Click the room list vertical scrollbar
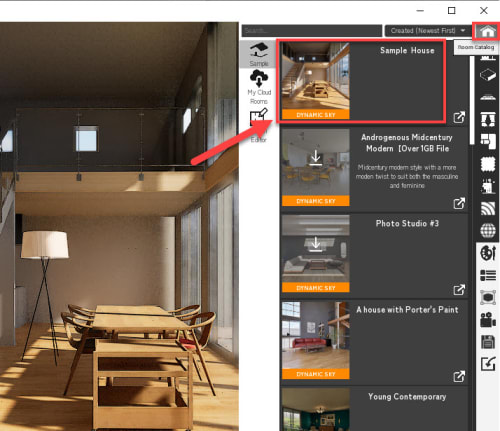 point(472,100)
